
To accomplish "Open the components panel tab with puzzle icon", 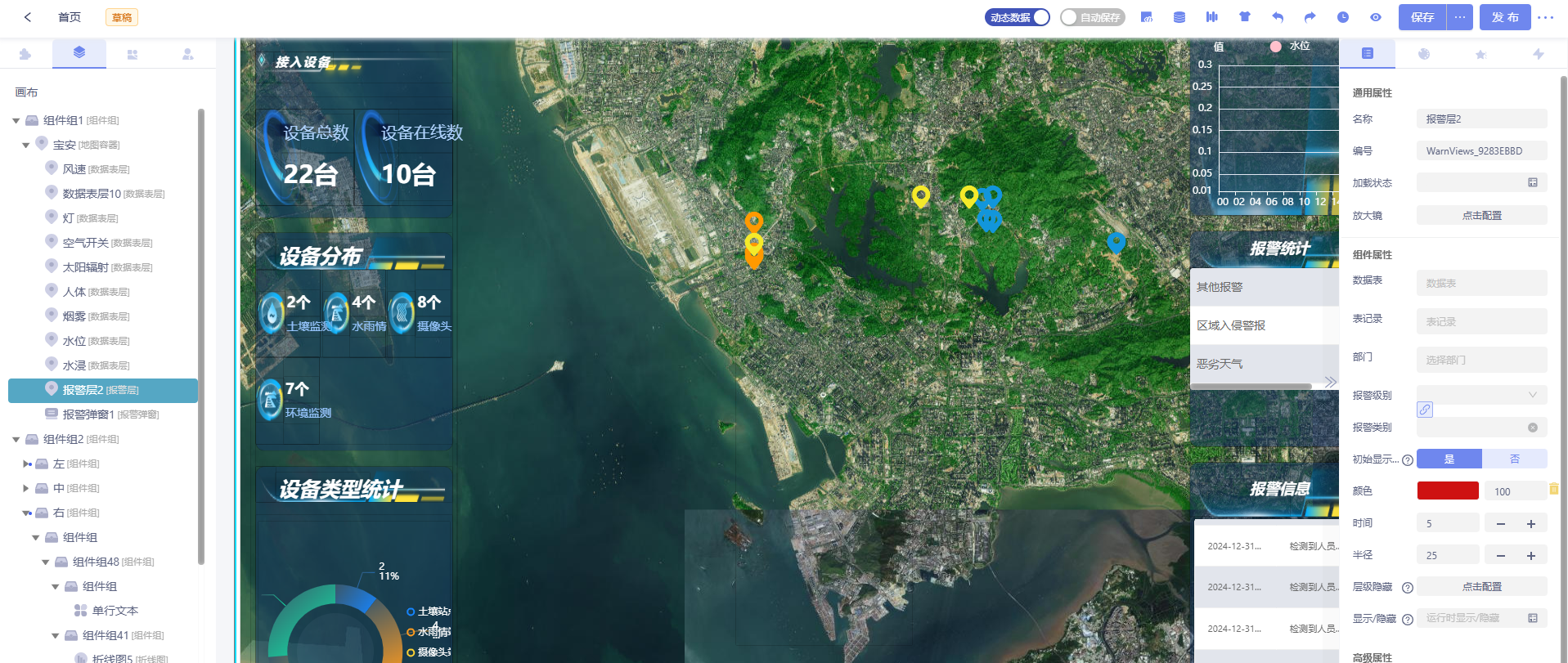I will [25, 54].
